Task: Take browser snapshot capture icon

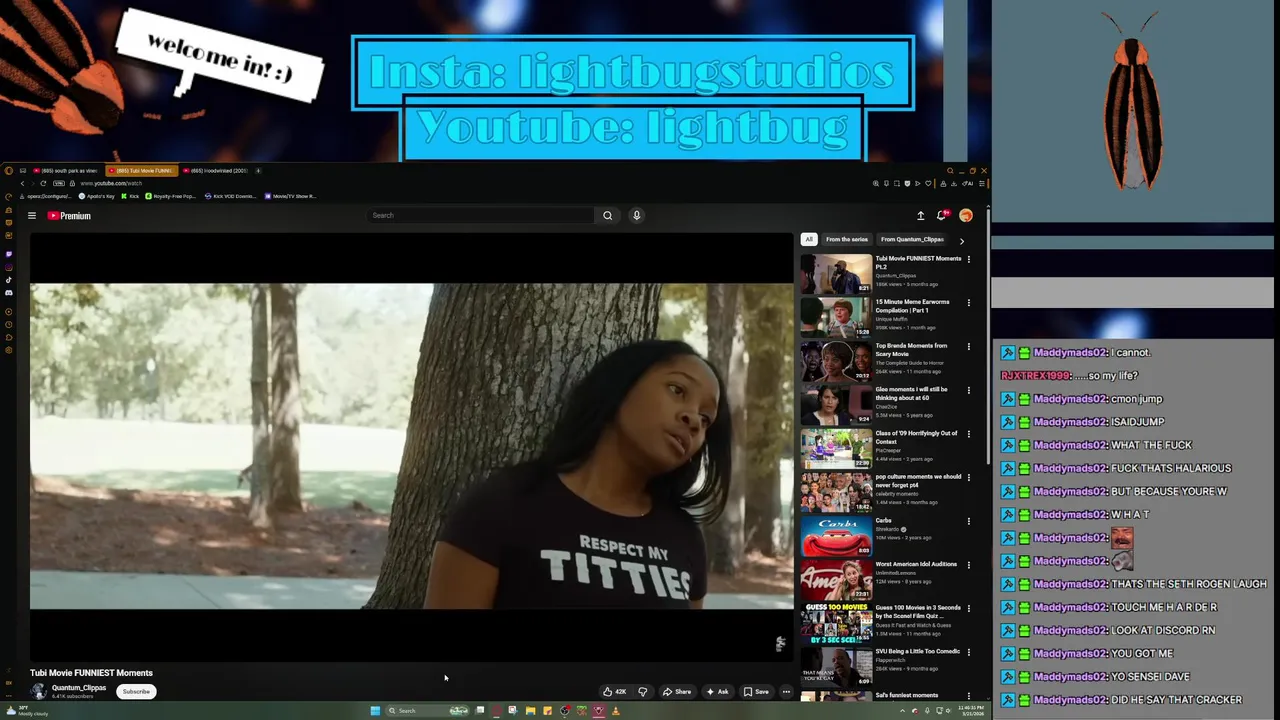Action: coord(897,183)
